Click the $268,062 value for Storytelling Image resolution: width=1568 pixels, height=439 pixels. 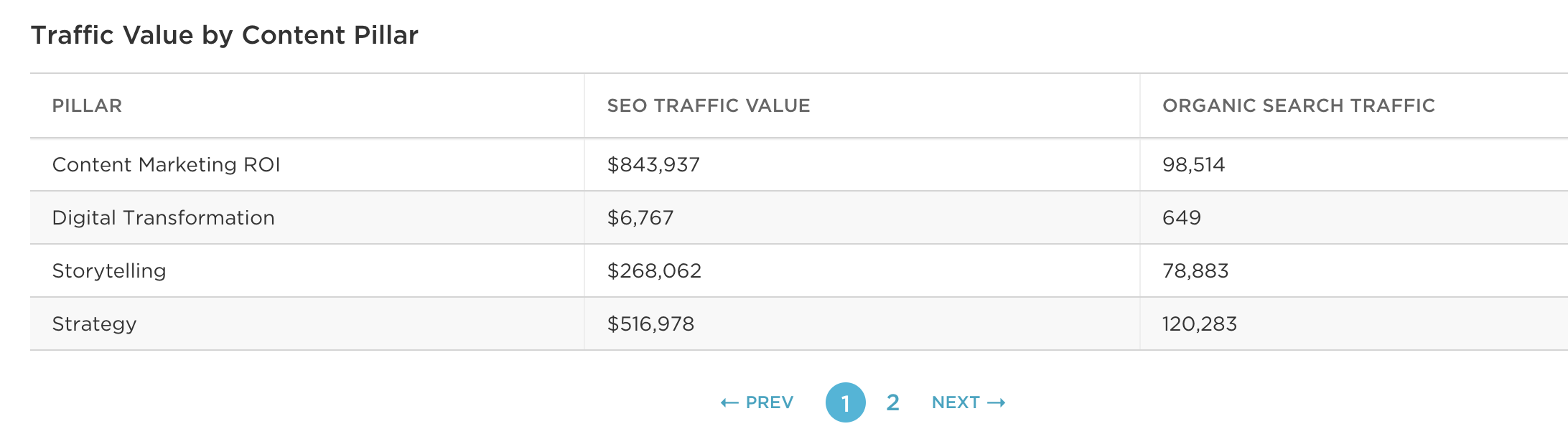[655, 270]
